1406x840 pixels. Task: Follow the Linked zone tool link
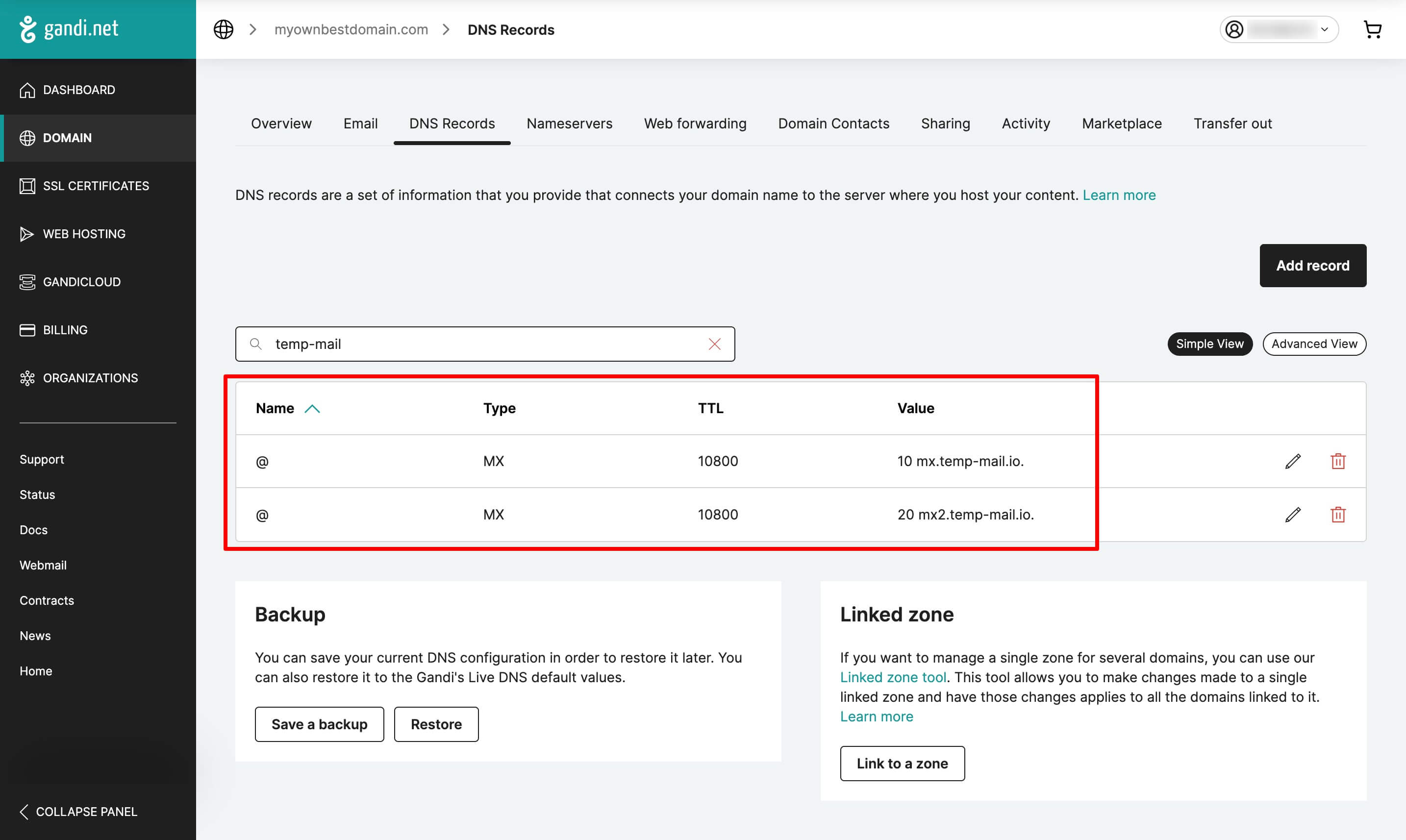[892, 677]
